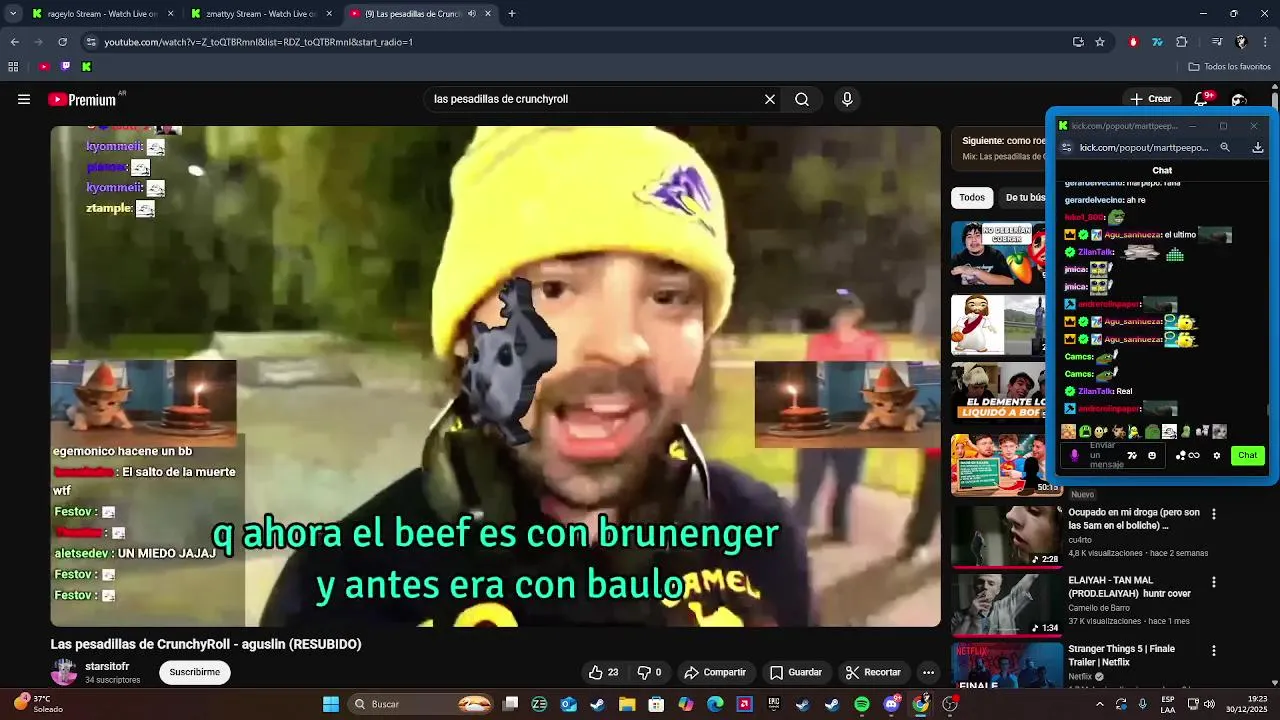
Task: Clear the YouTube search box text
Action: click(770, 99)
